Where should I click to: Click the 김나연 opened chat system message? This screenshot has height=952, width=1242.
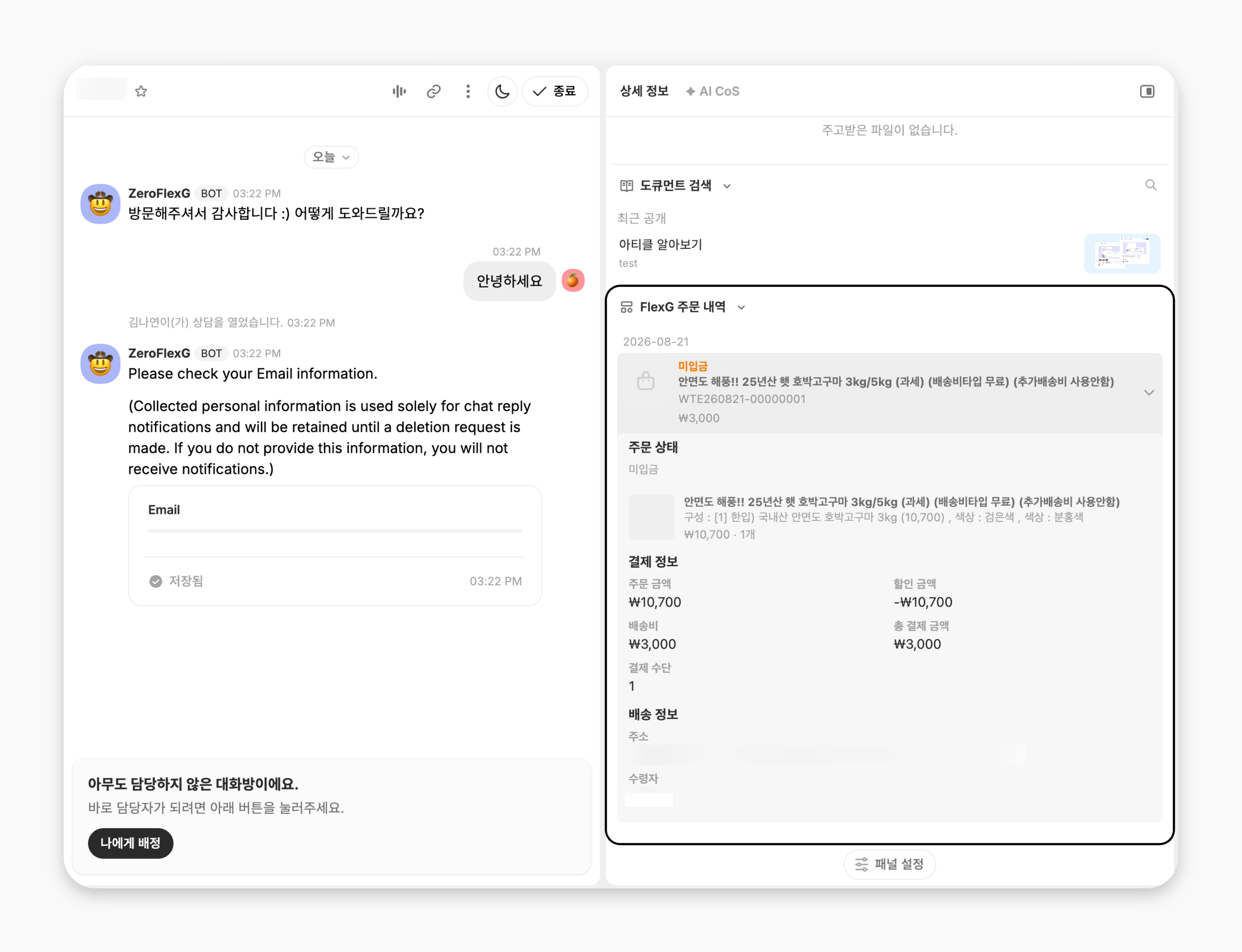point(231,323)
